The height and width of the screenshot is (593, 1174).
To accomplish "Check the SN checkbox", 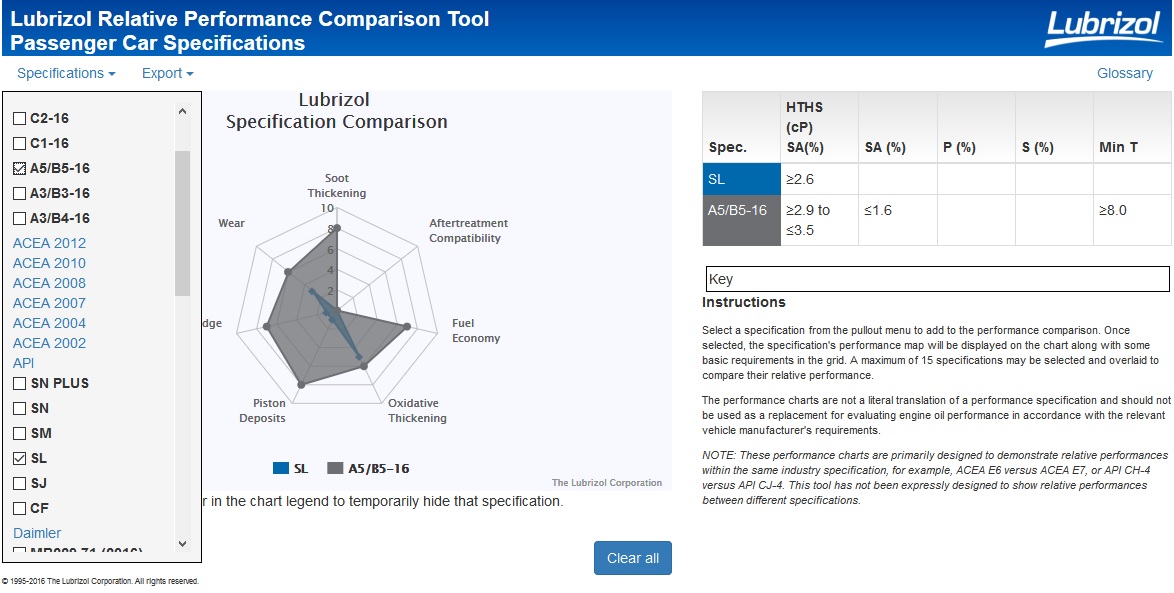I will pyautogui.click(x=19, y=409).
